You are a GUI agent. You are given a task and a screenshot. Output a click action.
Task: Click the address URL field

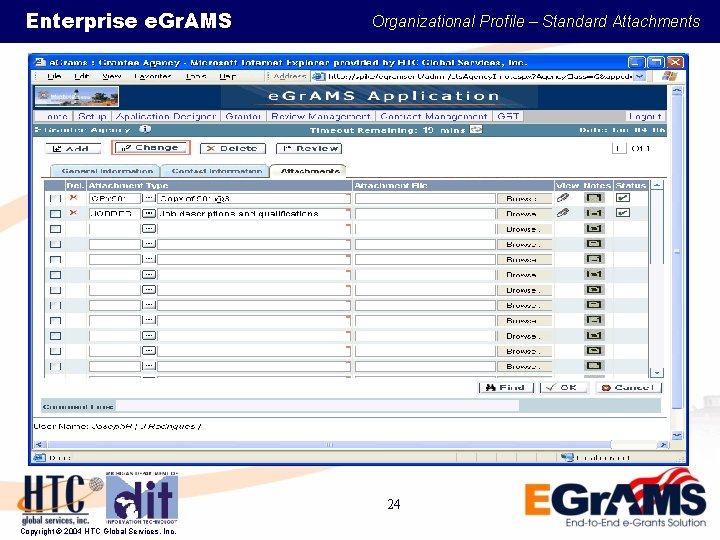click(479, 76)
